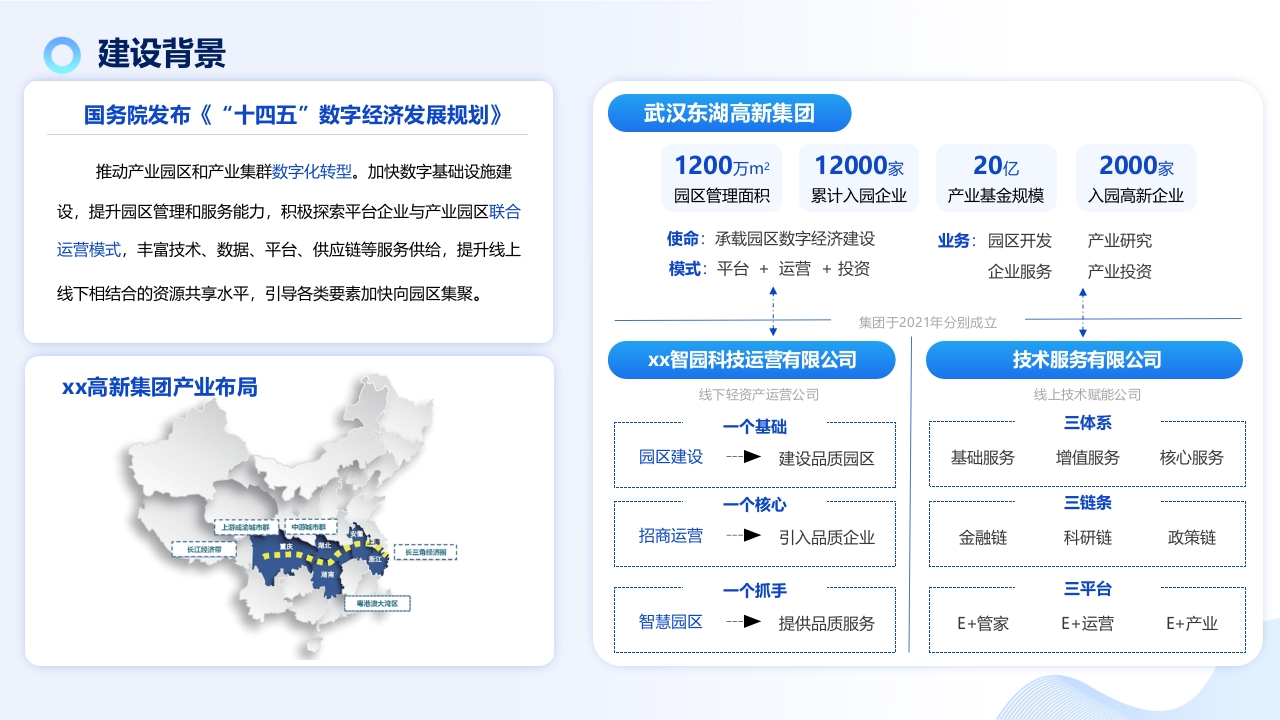This screenshot has height=720, width=1280.
Task: Click the 产业研究 business item
Action: [1120, 240]
